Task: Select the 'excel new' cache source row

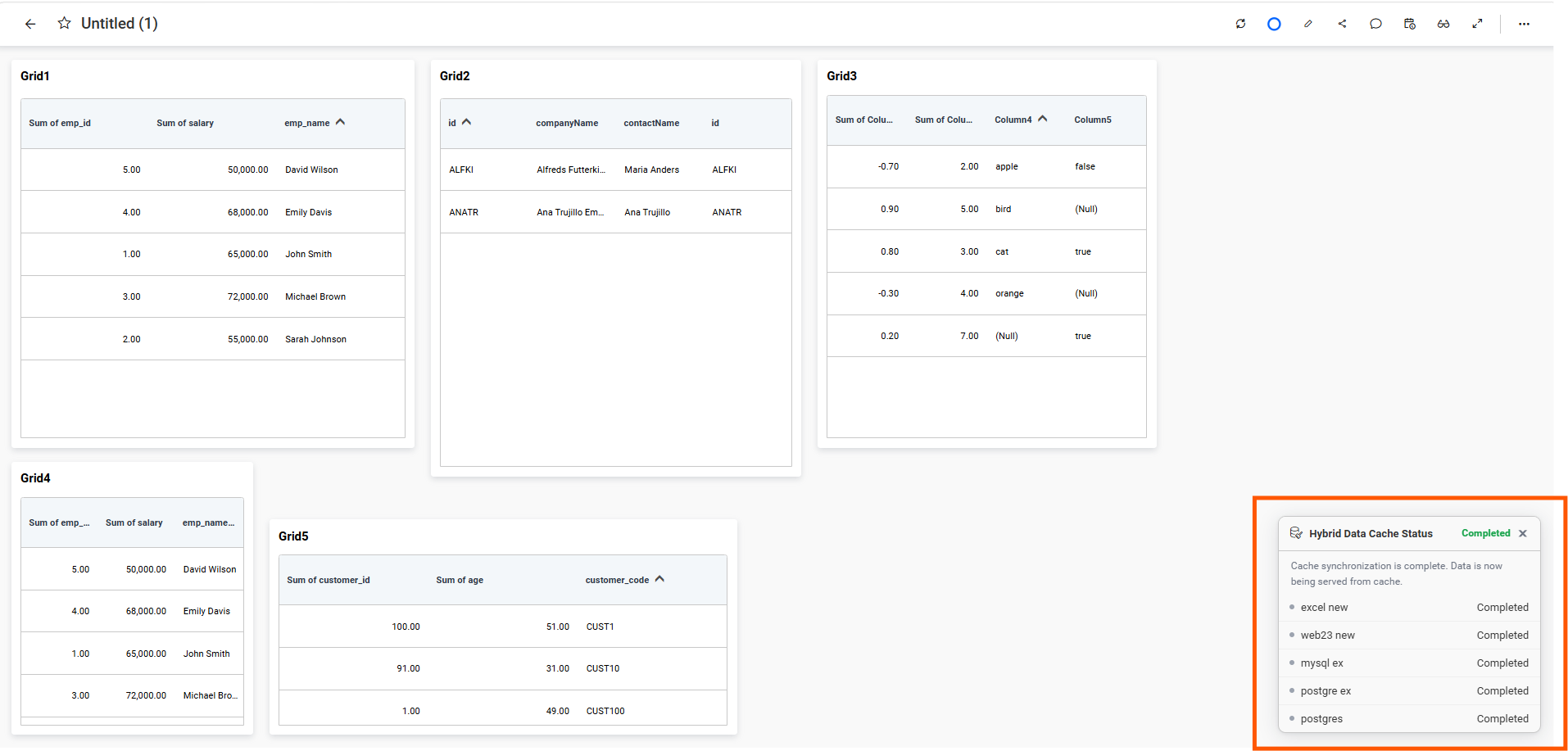Action: (x=1409, y=608)
